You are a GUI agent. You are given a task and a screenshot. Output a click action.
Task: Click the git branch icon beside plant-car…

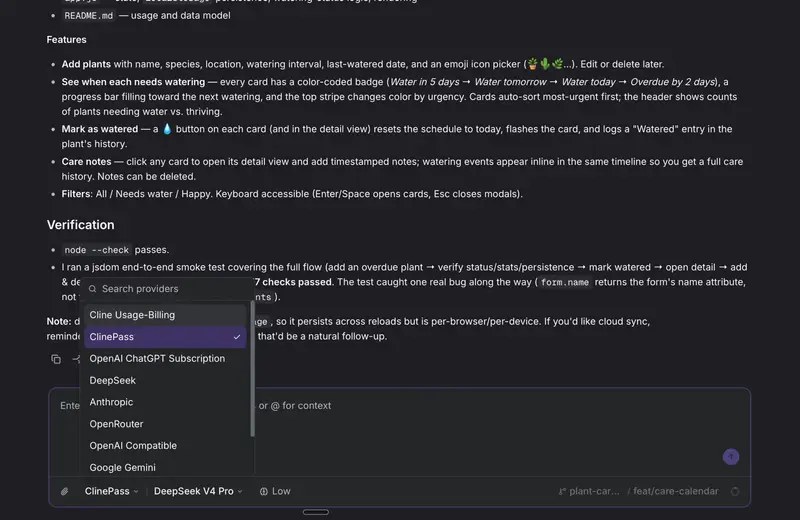click(562, 491)
